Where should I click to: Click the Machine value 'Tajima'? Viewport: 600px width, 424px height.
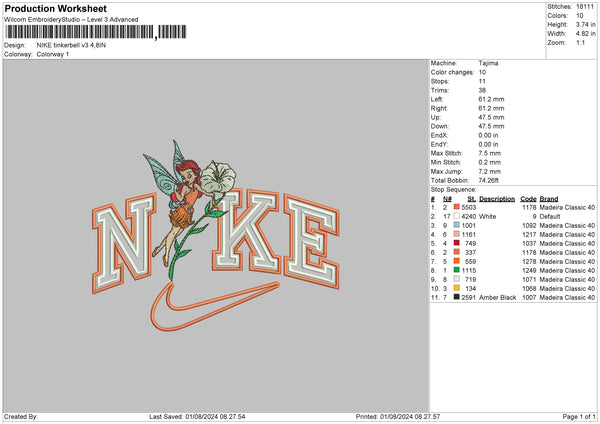pyautogui.click(x=488, y=63)
